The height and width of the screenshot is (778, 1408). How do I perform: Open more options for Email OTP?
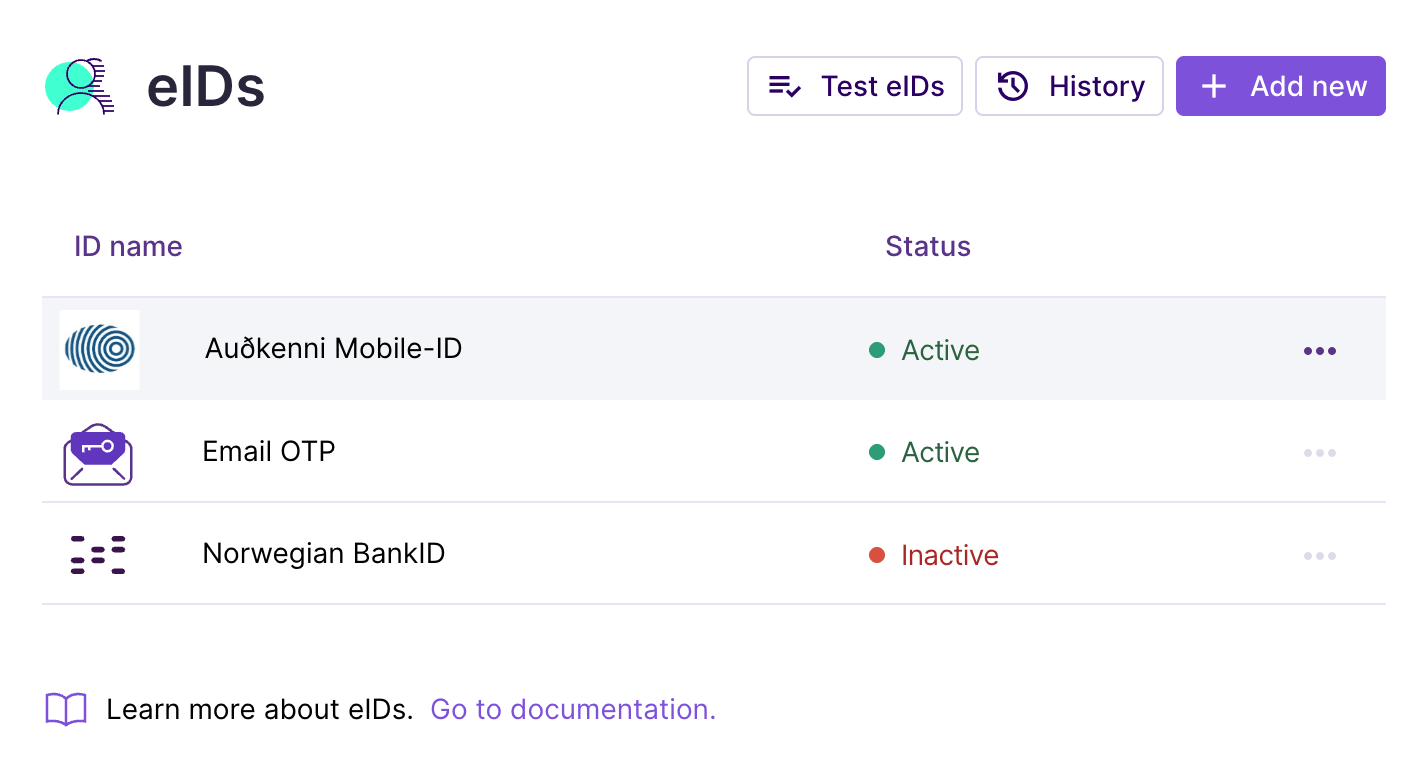pos(1319,453)
